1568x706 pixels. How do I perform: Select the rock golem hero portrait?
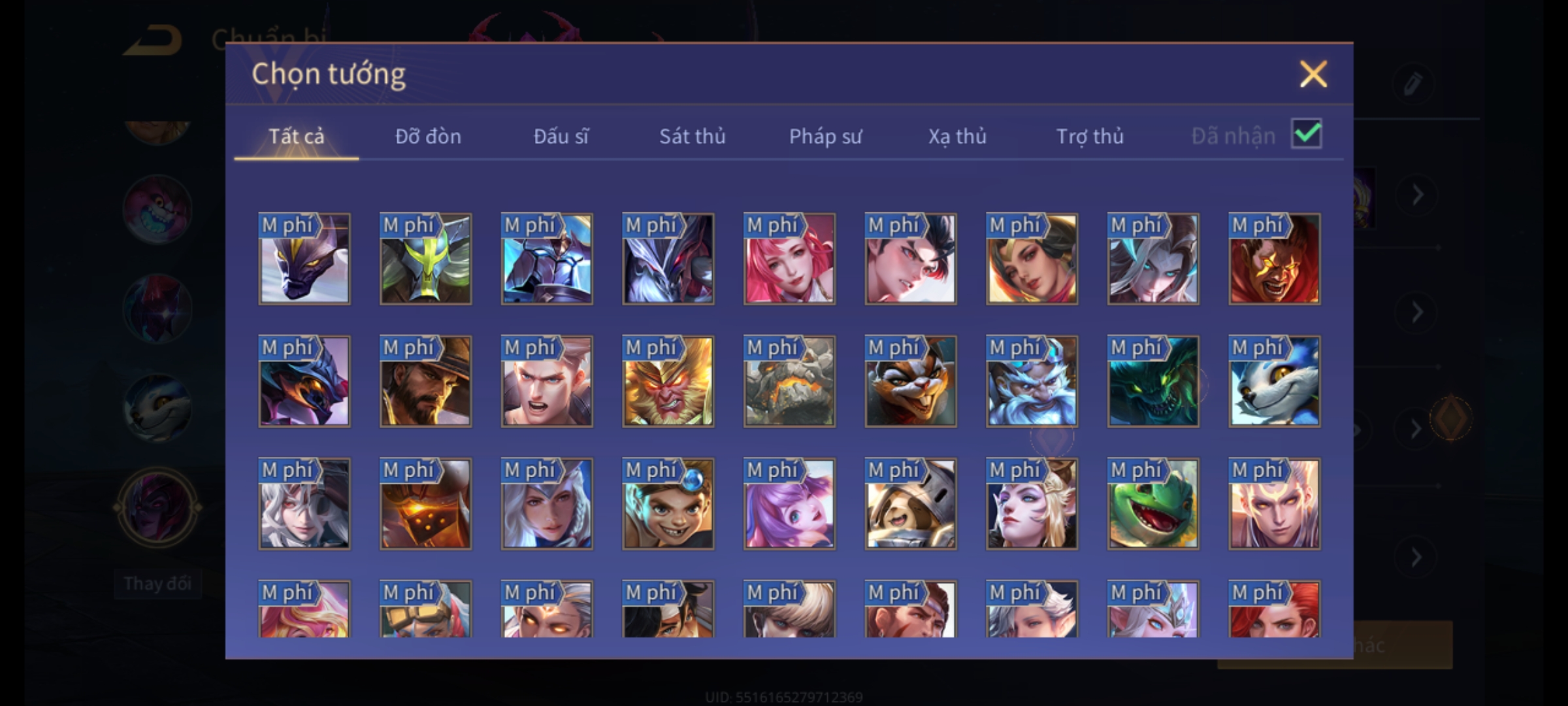[x=789, y=381]
